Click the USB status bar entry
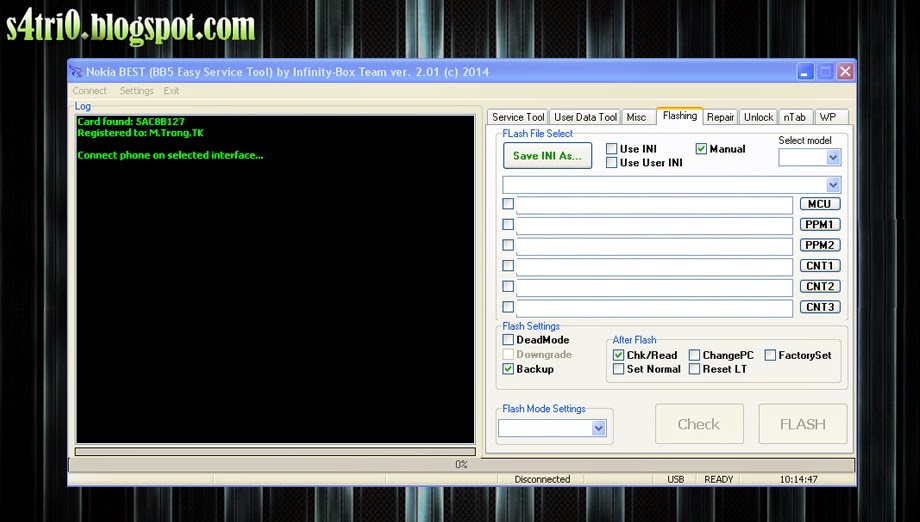The image size is (920, 522). click(675, 479)
